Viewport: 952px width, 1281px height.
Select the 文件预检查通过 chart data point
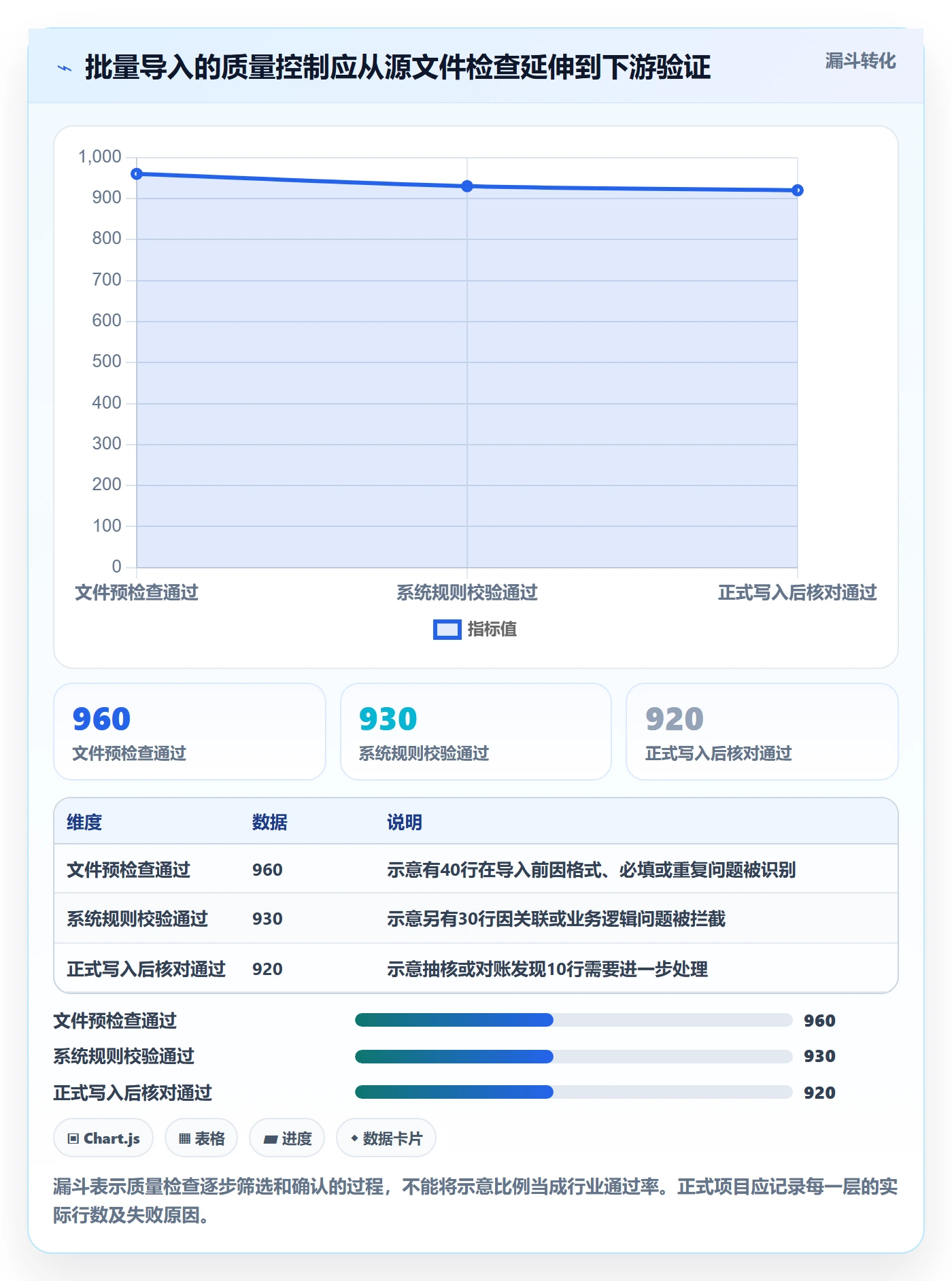pos(137,174)
